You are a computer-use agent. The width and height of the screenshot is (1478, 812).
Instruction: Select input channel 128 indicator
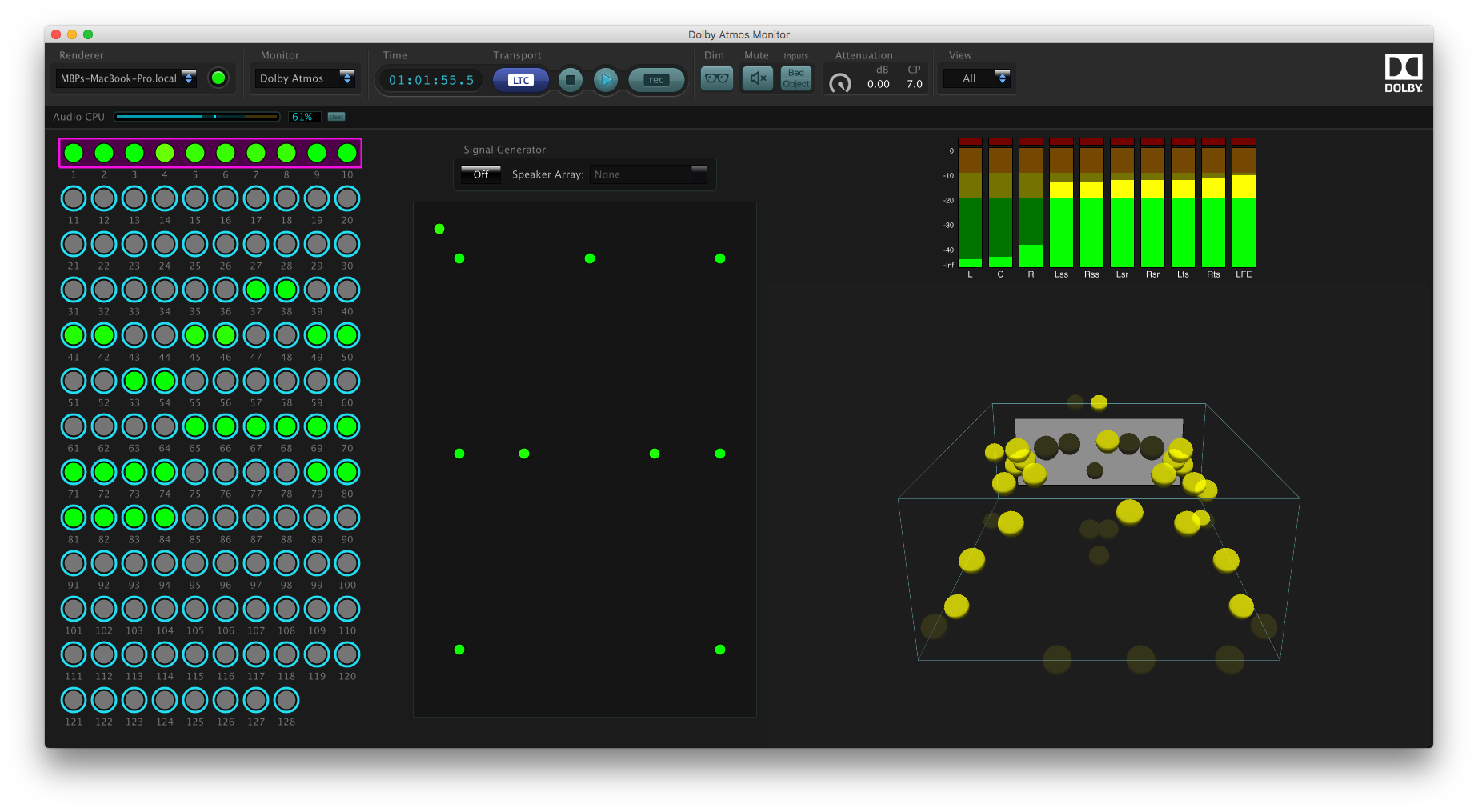click(286, 699)
